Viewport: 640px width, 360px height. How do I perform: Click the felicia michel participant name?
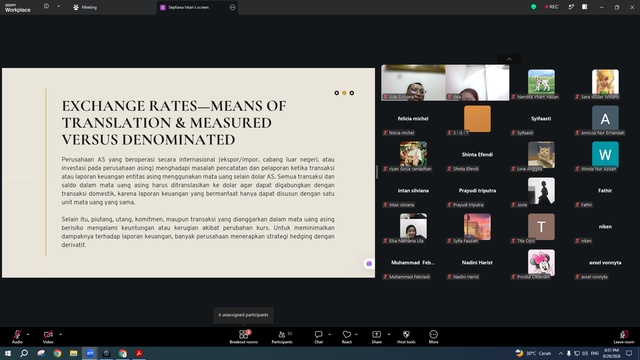click(413, 118)
